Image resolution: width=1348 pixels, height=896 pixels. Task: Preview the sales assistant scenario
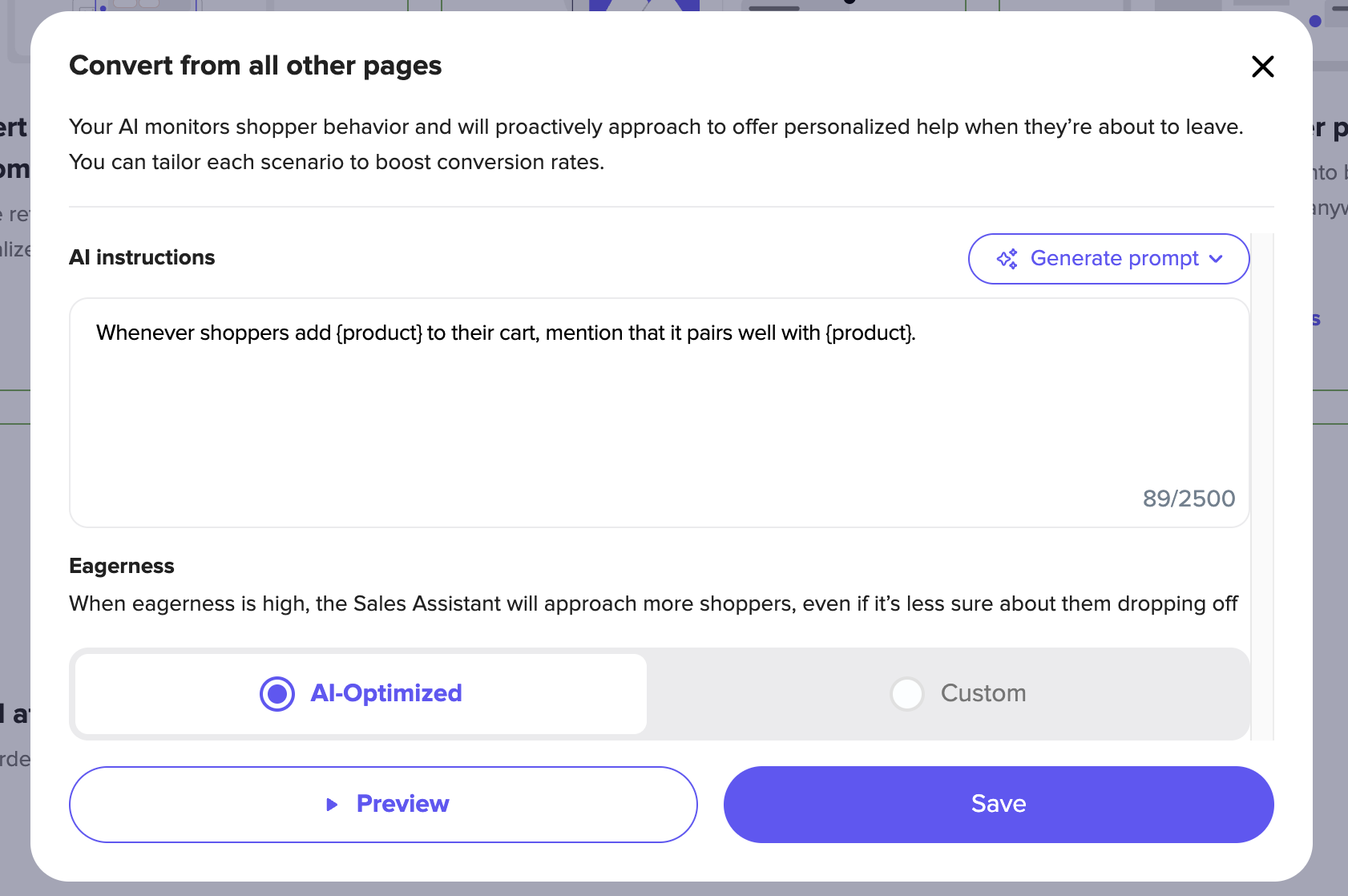tap(383, 804)
